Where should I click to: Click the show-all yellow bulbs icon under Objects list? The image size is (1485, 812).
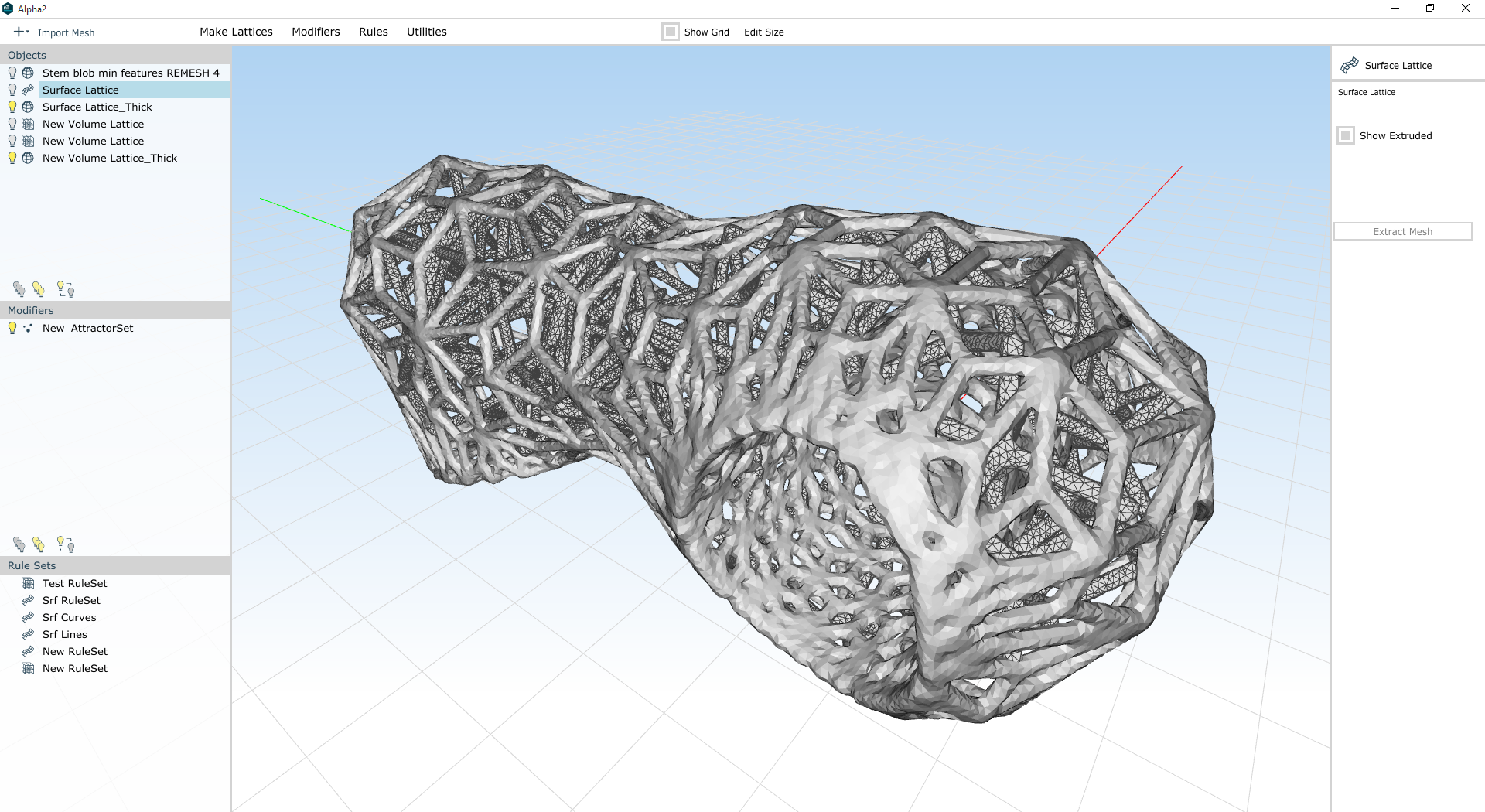(39, 289)
